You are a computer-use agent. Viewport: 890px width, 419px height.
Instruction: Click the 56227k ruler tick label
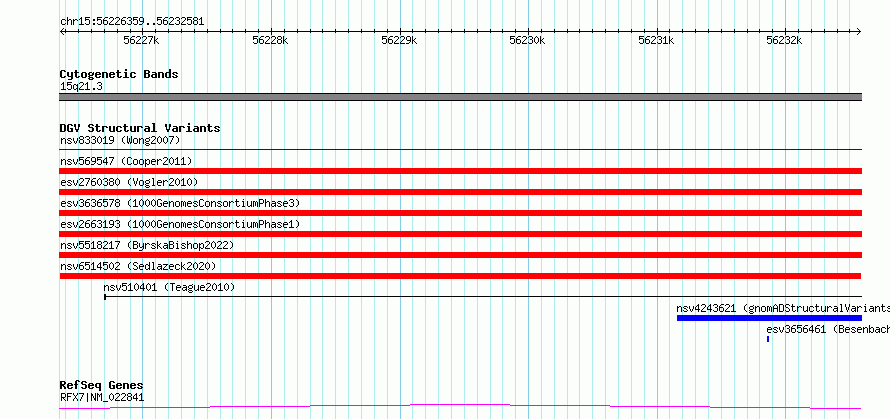point(141,40)
